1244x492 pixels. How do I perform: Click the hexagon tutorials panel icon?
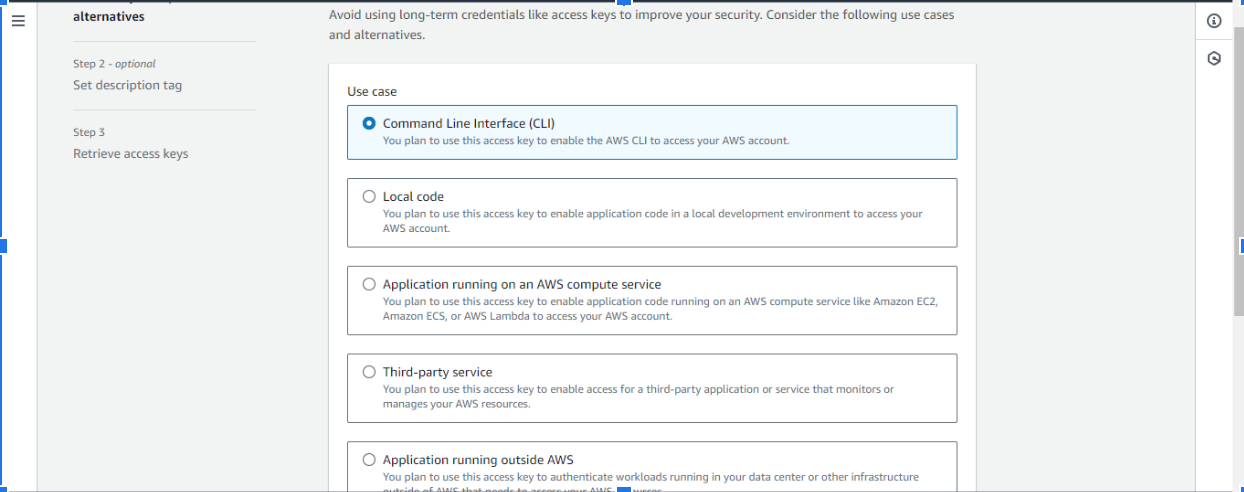pos(1214,59)
